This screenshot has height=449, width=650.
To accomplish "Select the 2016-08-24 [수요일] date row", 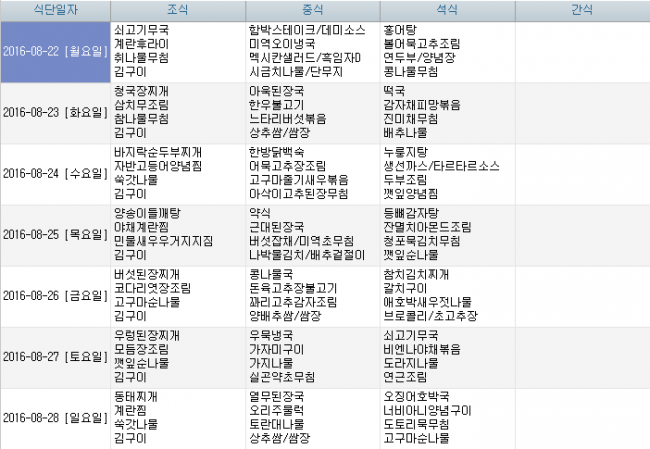I will click(54, 173).
